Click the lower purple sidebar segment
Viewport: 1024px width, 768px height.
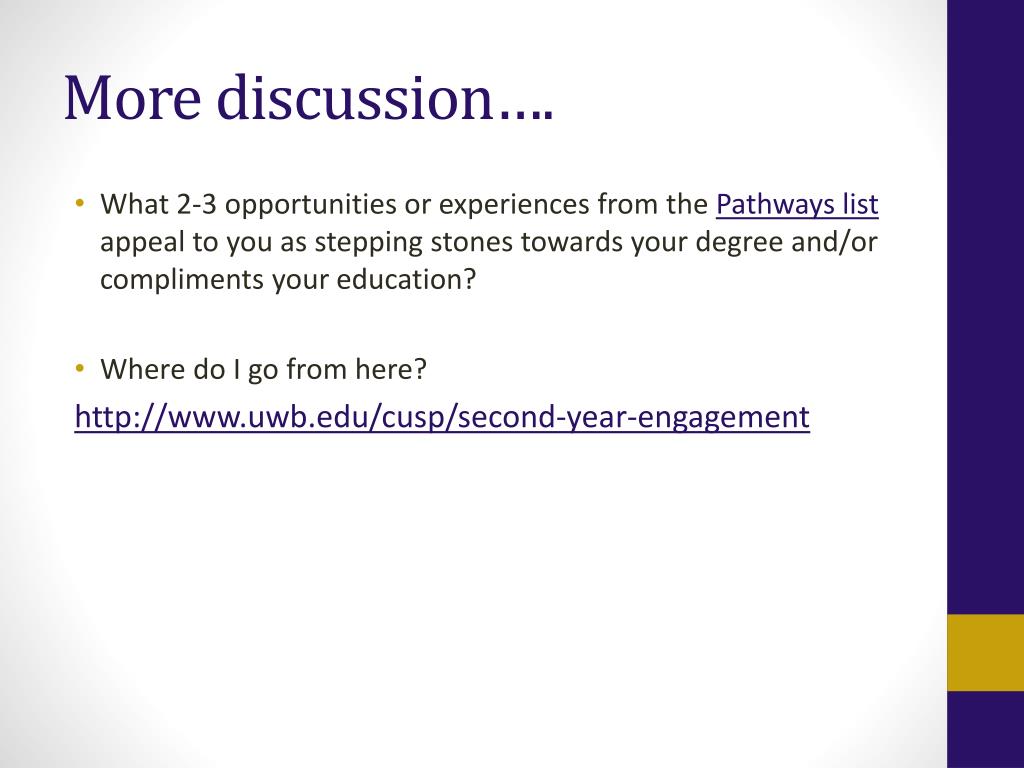985,729
